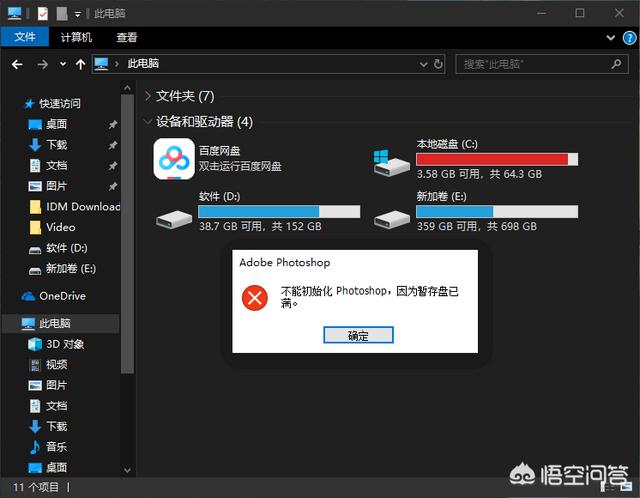Select 软件 (D:) in the navigation pane
Image resolution: width=640 pixels, height=498 pixels.
66,248
